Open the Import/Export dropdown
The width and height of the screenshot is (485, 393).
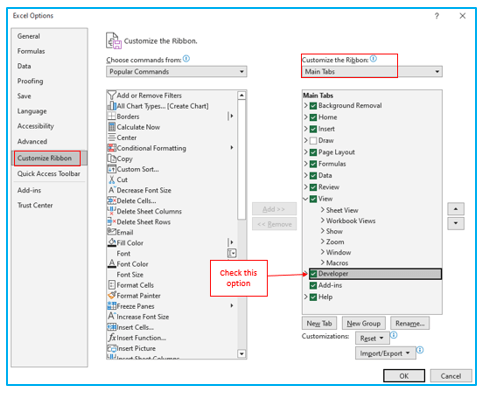pyautogui.click(x=385, y=353)
